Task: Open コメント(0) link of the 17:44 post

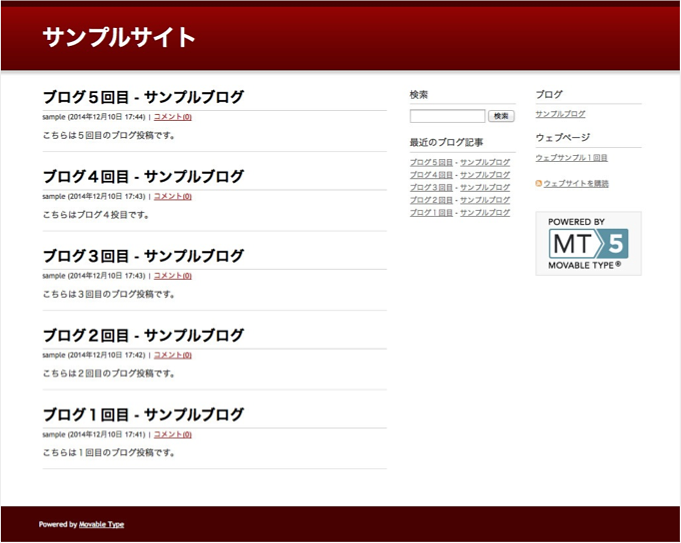Action: (173, 117)
